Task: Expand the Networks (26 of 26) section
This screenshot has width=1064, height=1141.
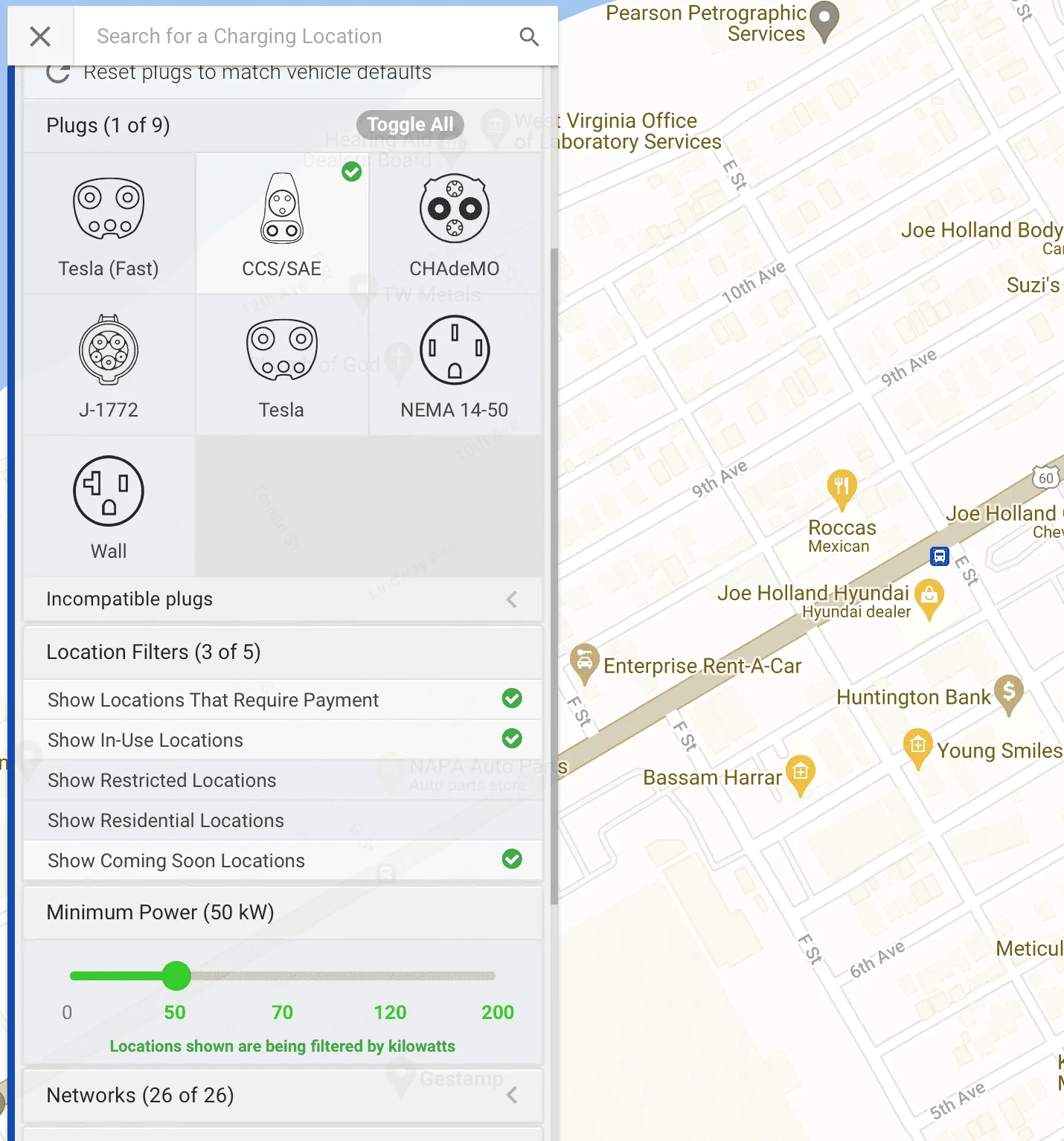Action: point(283,1095)
